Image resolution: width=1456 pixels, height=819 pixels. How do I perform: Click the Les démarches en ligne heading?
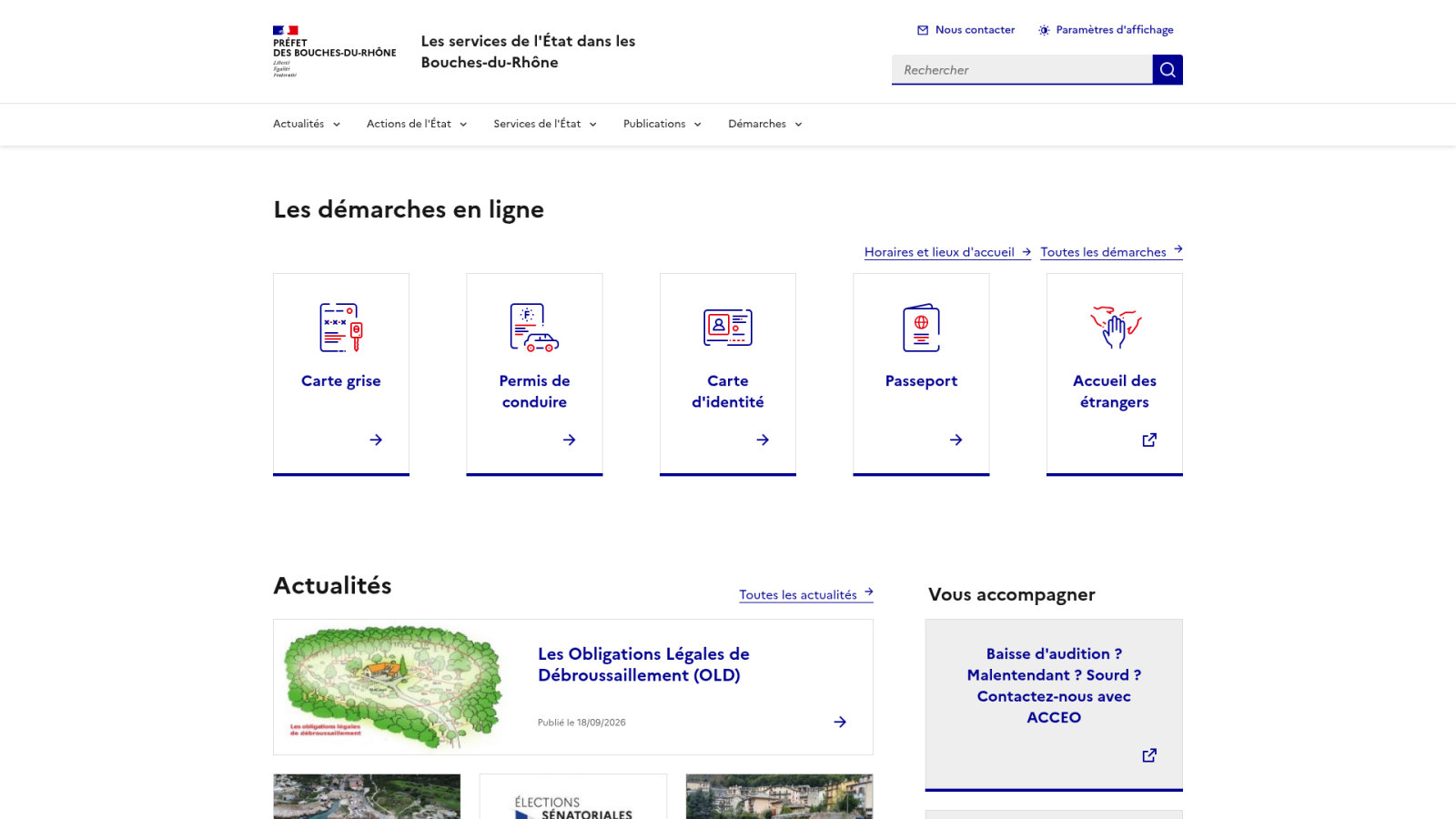pyautogui.click(x=409, y=209)
